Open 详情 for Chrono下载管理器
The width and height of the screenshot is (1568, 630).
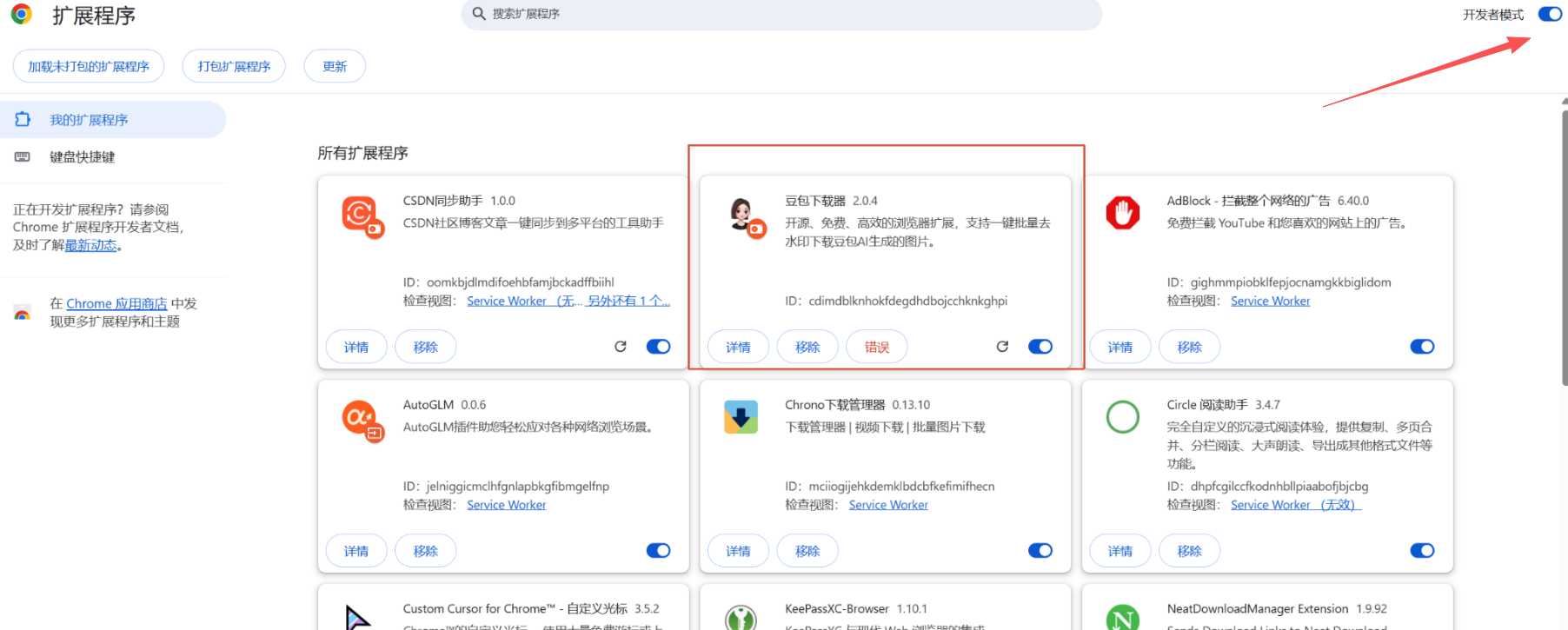(x=738, y=551)
